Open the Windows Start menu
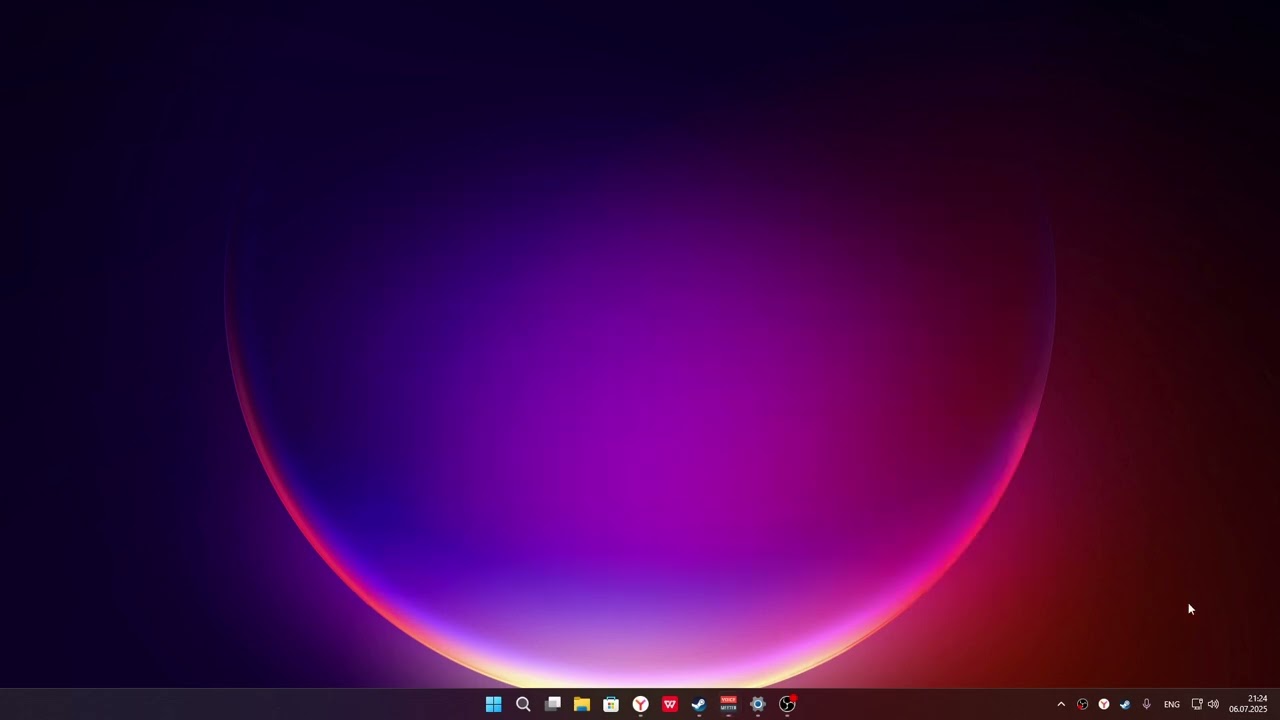 click(x=493, y=704)
